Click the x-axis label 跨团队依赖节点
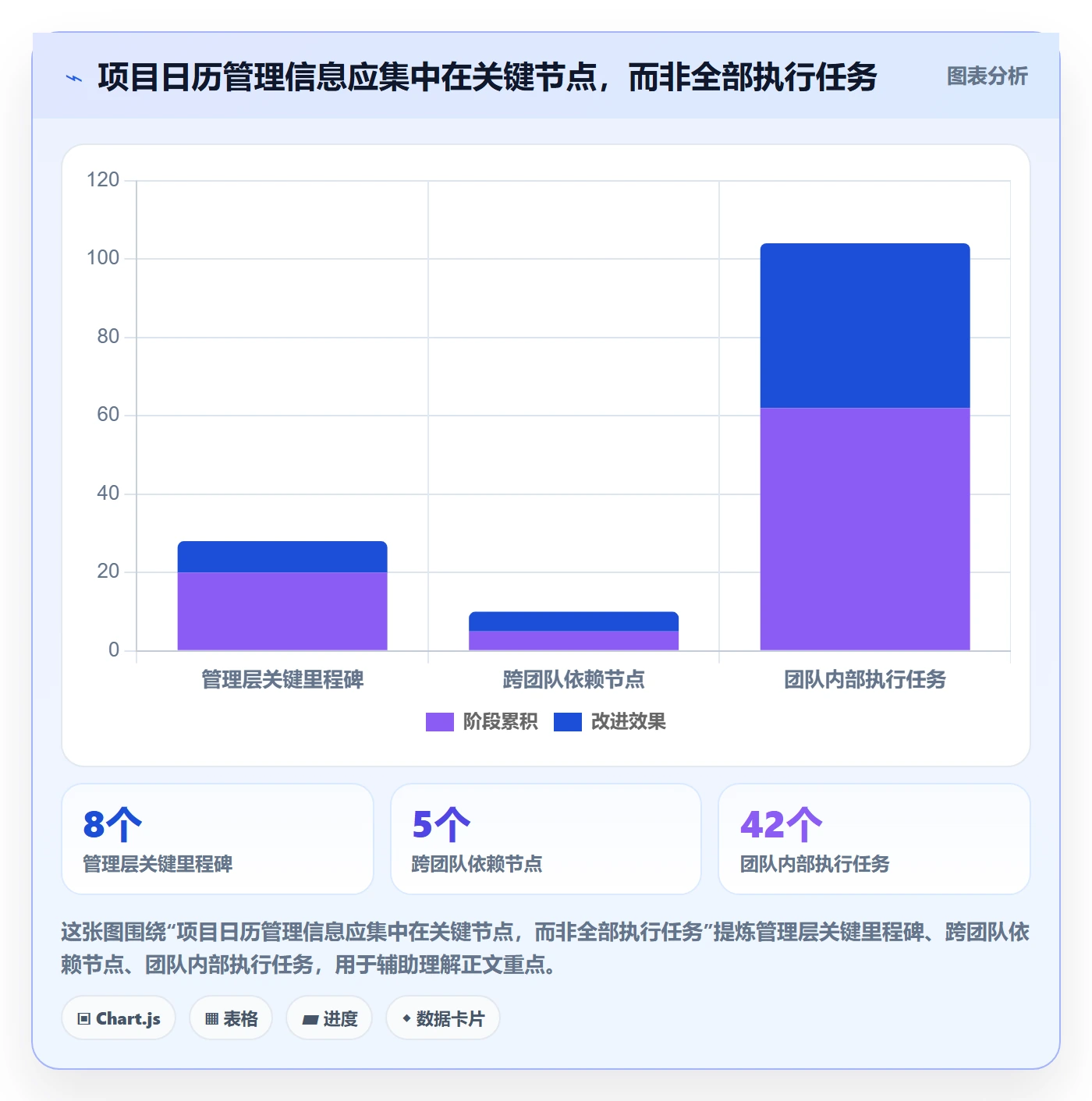Viewport: 1092px width, 1101px height. tap(573, 680)
